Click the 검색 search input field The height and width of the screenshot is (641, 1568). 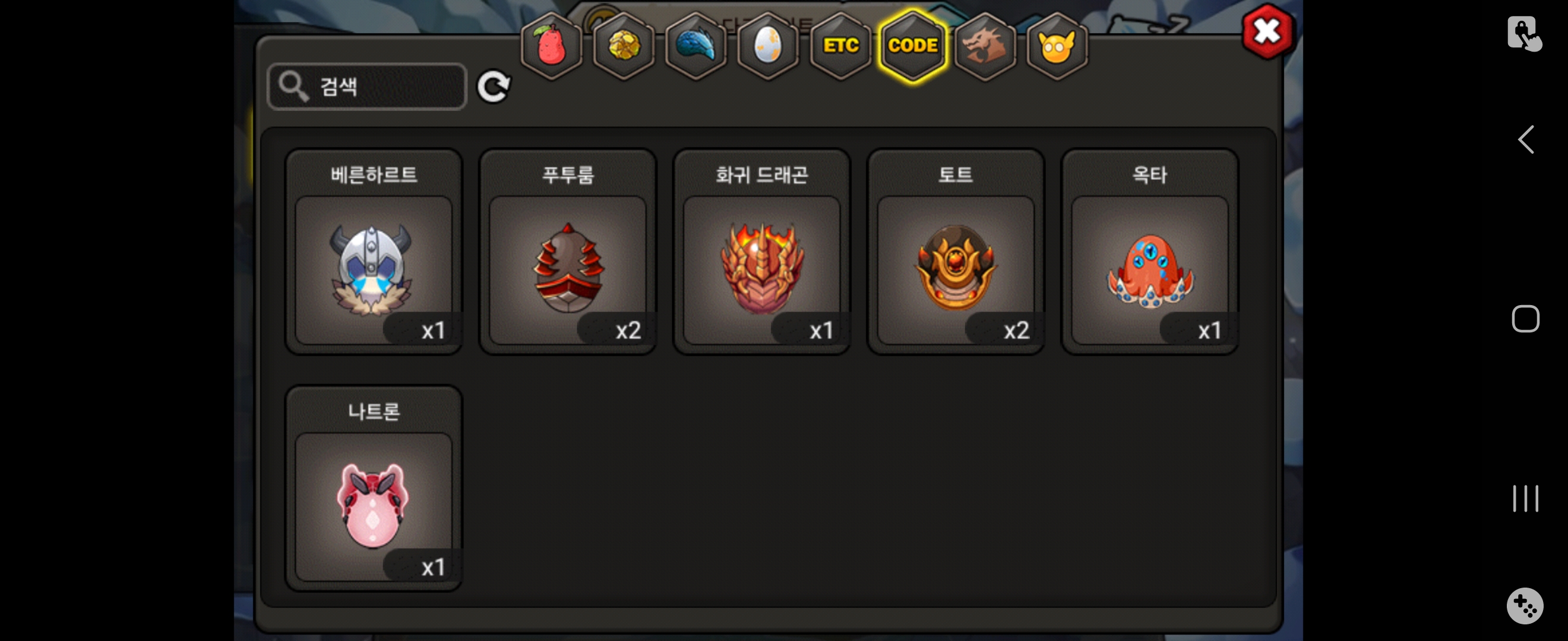[x=367, y=87]
